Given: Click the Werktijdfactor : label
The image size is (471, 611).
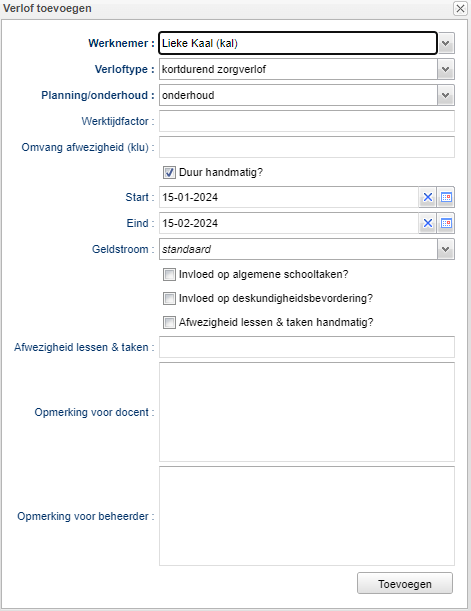Looking at the screenshot, I should pyautogui.click(x=118, y=121).
